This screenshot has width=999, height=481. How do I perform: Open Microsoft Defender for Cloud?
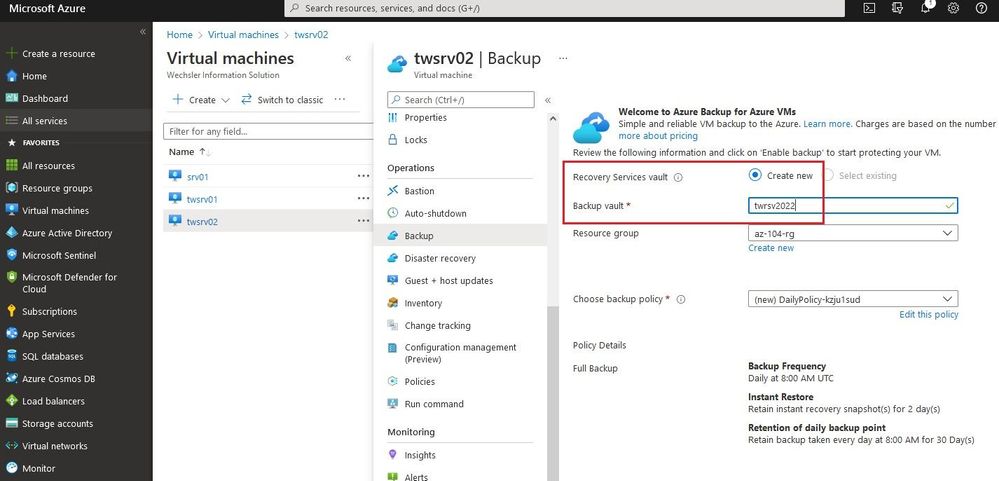[x=69, y=283]
